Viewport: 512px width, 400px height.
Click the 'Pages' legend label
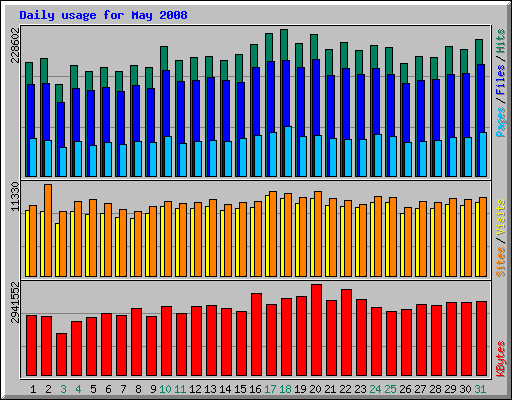pyautogui.click(x=501, y=122)
